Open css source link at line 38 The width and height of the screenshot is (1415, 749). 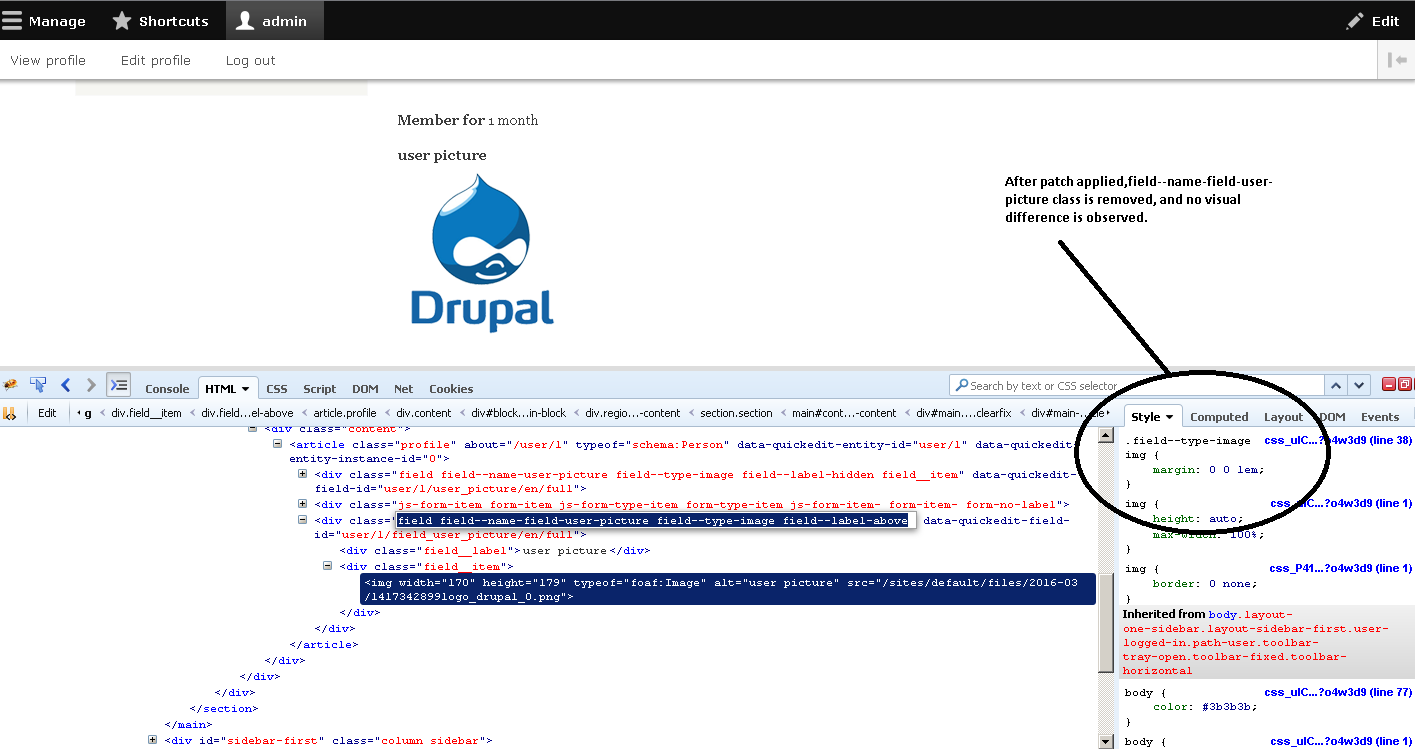[1338, 440]
